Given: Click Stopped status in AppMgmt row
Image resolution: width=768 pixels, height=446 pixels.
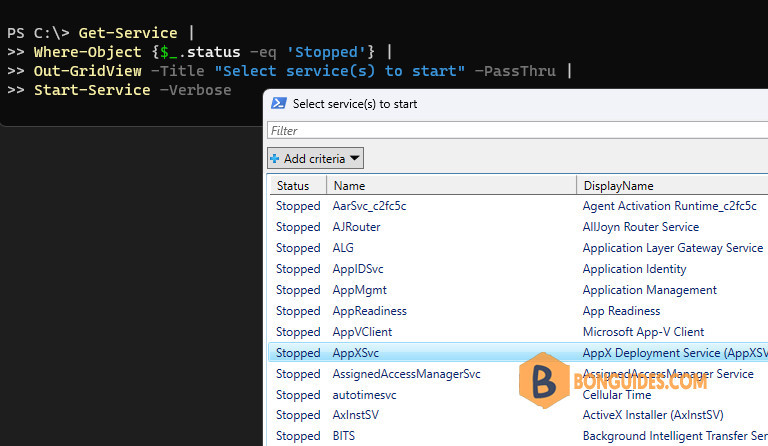Looking at the screenshot, I should coord(298,290).
